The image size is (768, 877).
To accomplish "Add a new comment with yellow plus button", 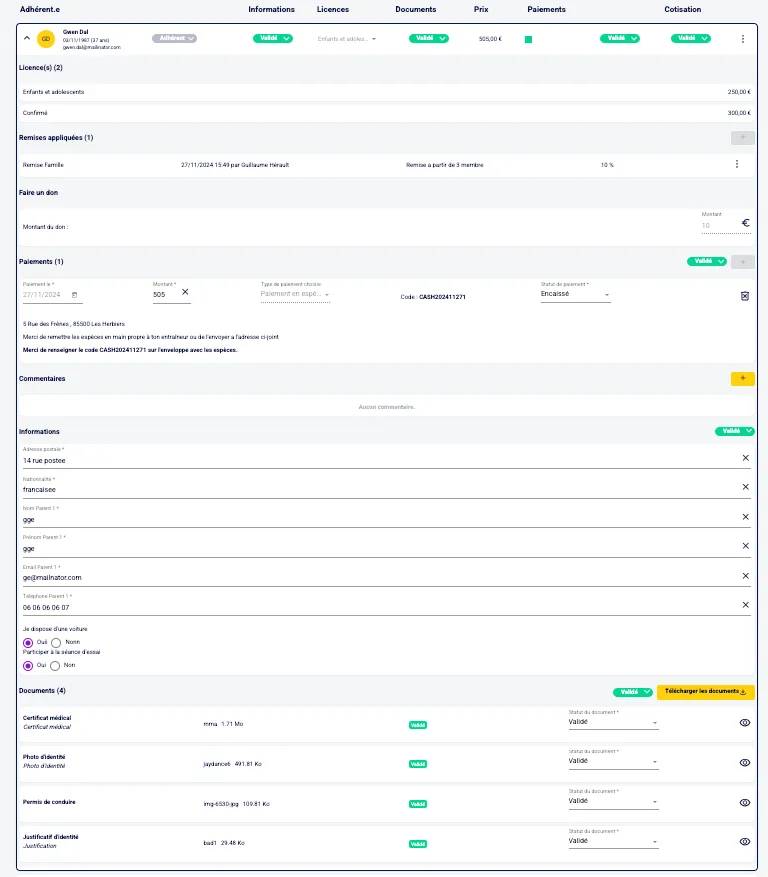I will click(x=742, y=379).
